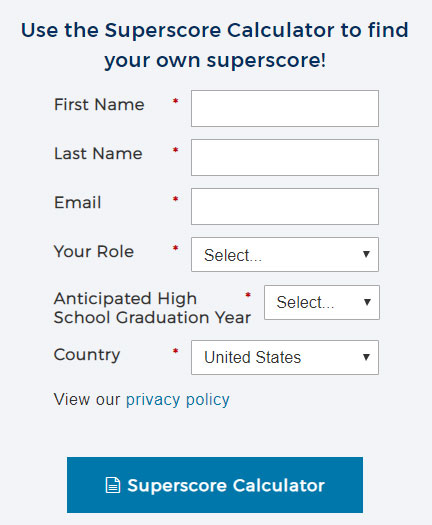Viewport: 432px width, 525px height.
Task: Open the Your Role Select... dropdown
Action: [285, 254]
